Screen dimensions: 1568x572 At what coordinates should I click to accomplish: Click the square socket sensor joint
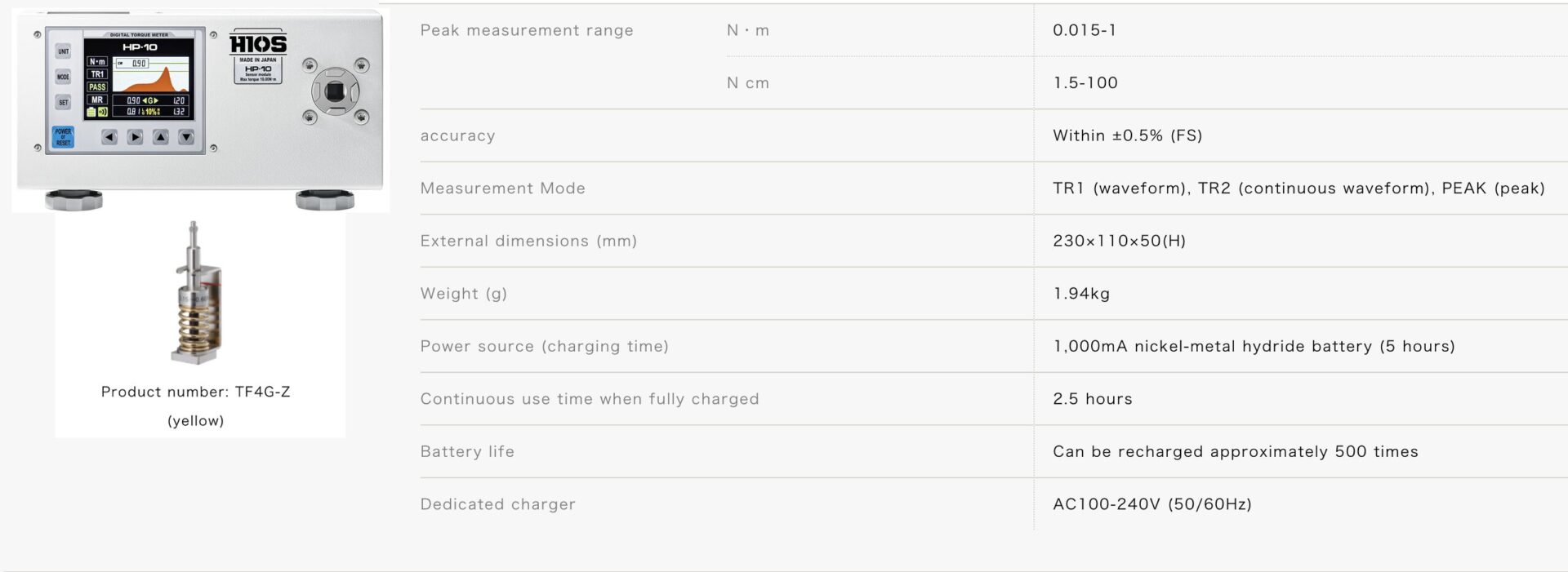pos(336,91)
